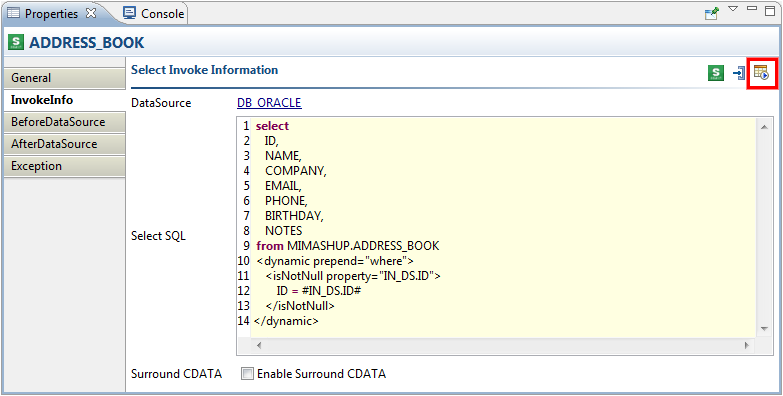Select the Properties tab
The height and width of the screenshot is (396, 783).
50,13
